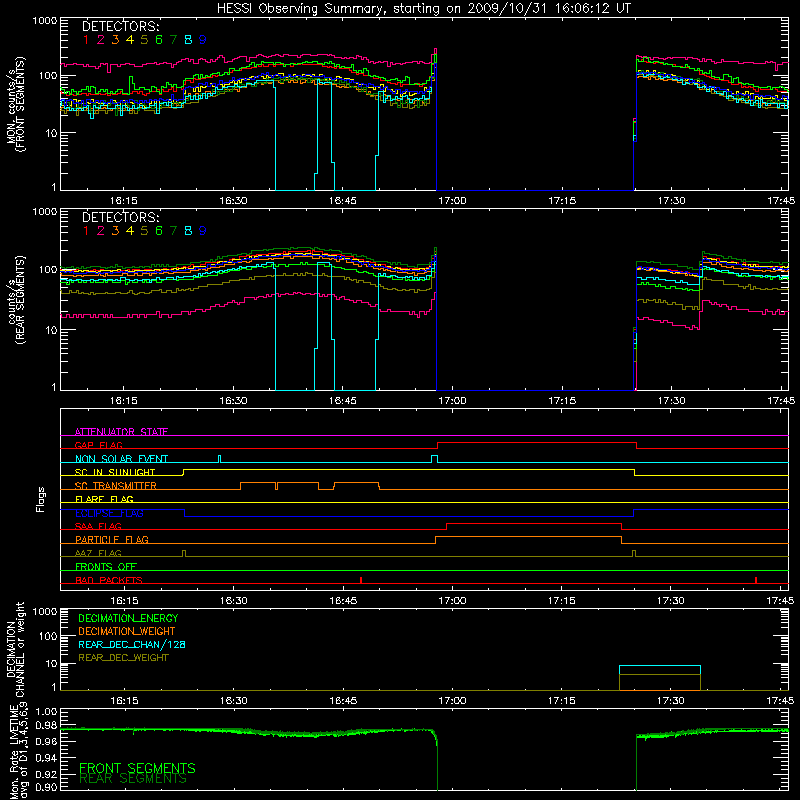Image resolution: width=800 pixels, height=800 pixels.
Task: Click the 17:00 tick under front segments plot
Action: click(452, 201)
